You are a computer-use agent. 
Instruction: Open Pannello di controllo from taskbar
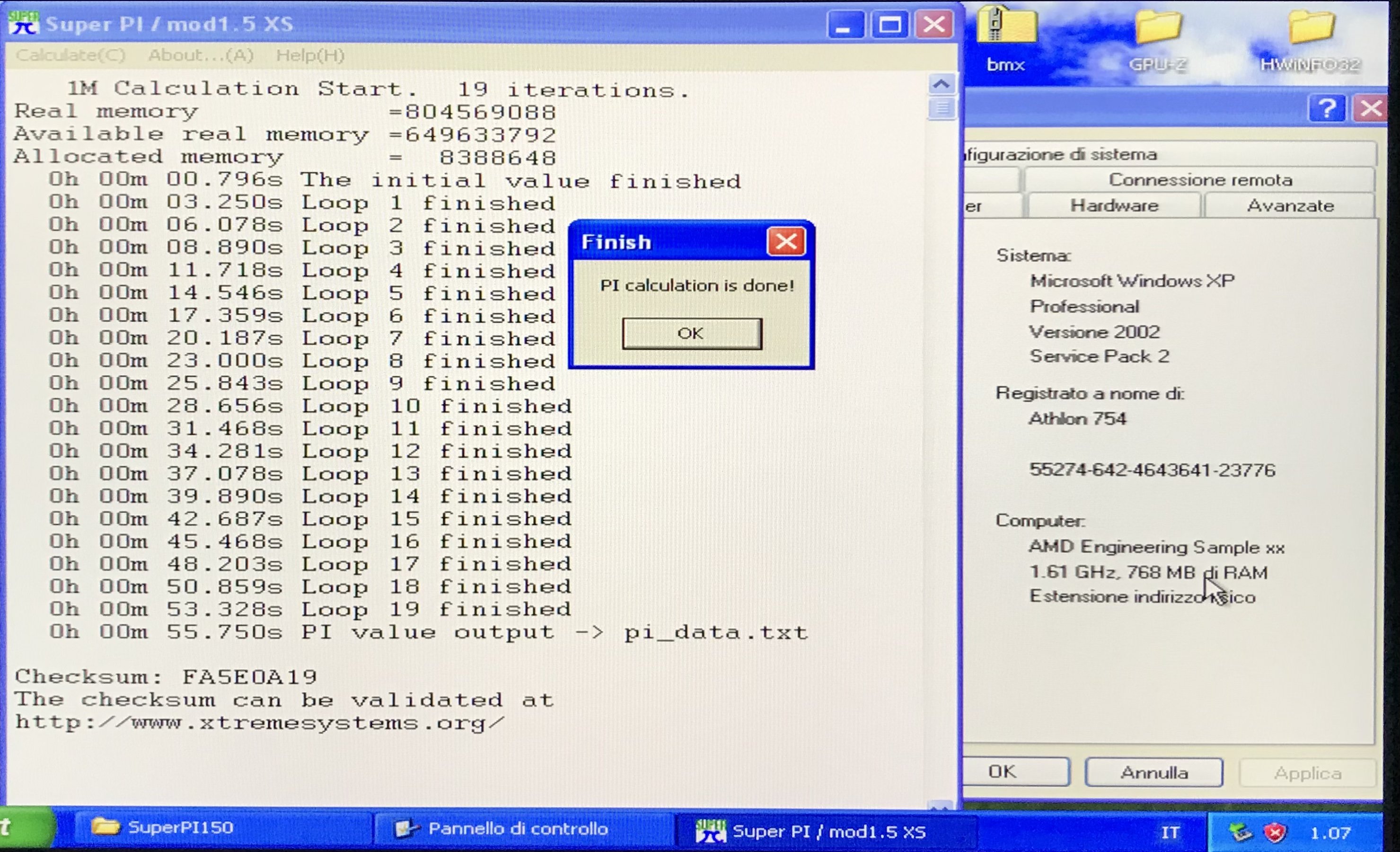tap(517, 829)
